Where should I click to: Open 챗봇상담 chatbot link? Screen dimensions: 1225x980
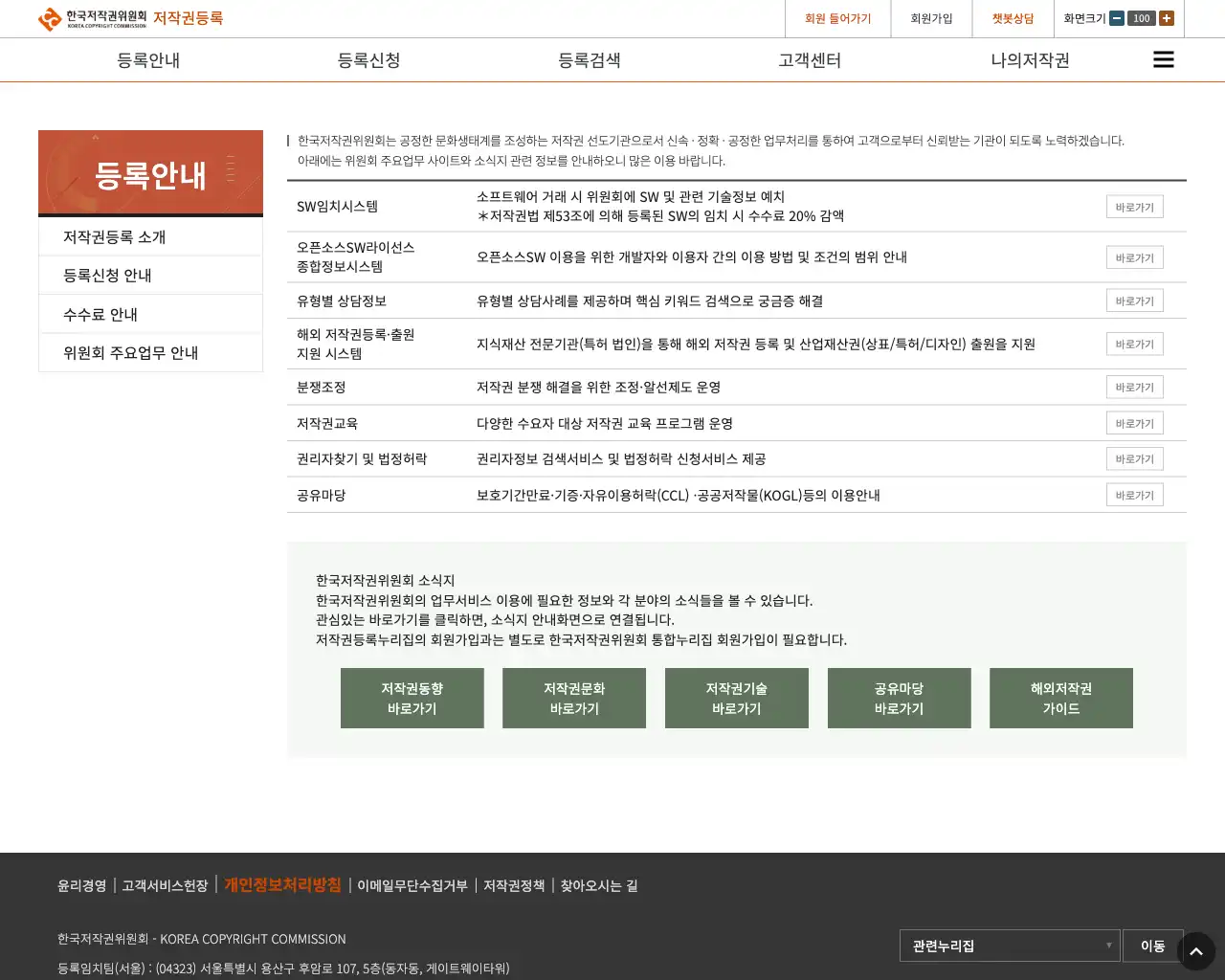pos(1013,18)
